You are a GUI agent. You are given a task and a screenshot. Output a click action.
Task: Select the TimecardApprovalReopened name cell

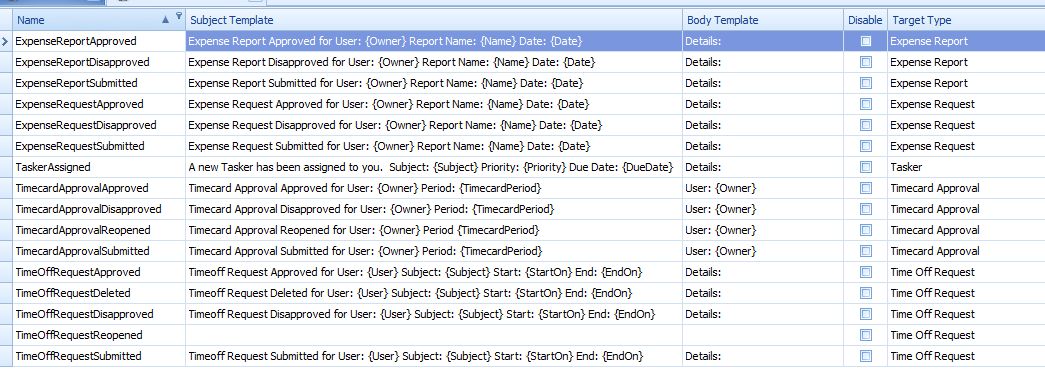(x=99, y=230)
